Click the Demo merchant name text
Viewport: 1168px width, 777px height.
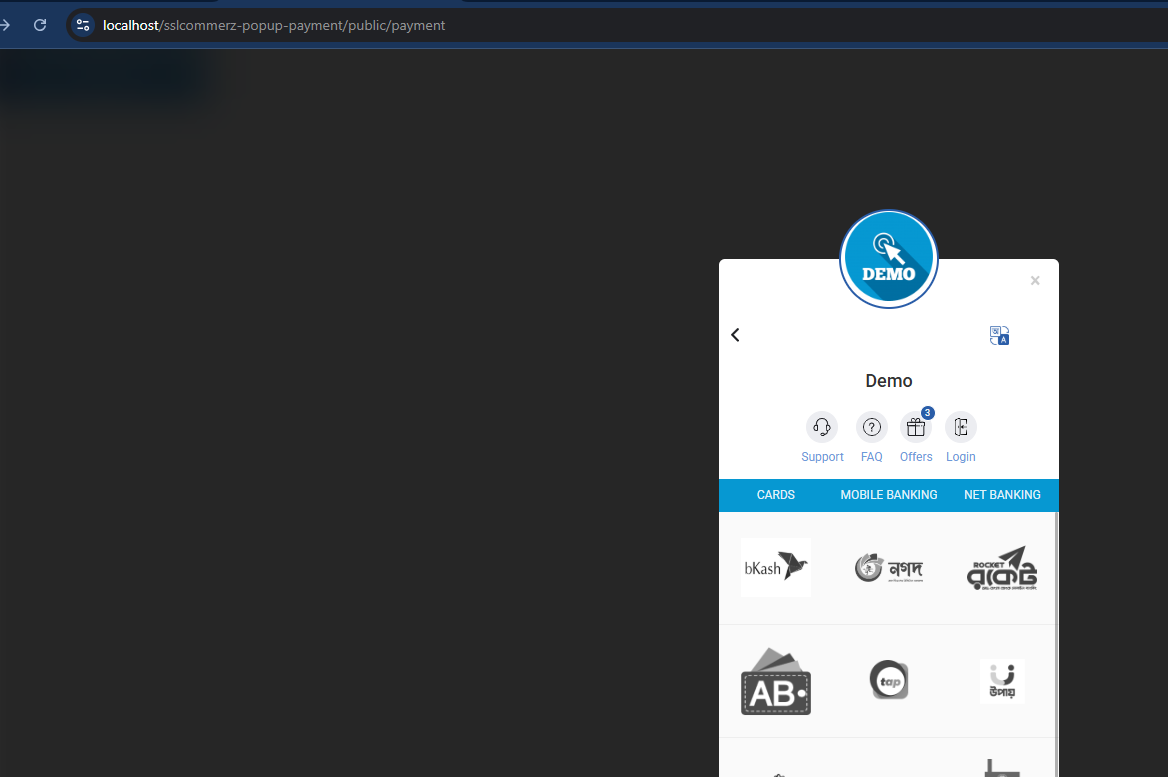click(x=889, y=381)
